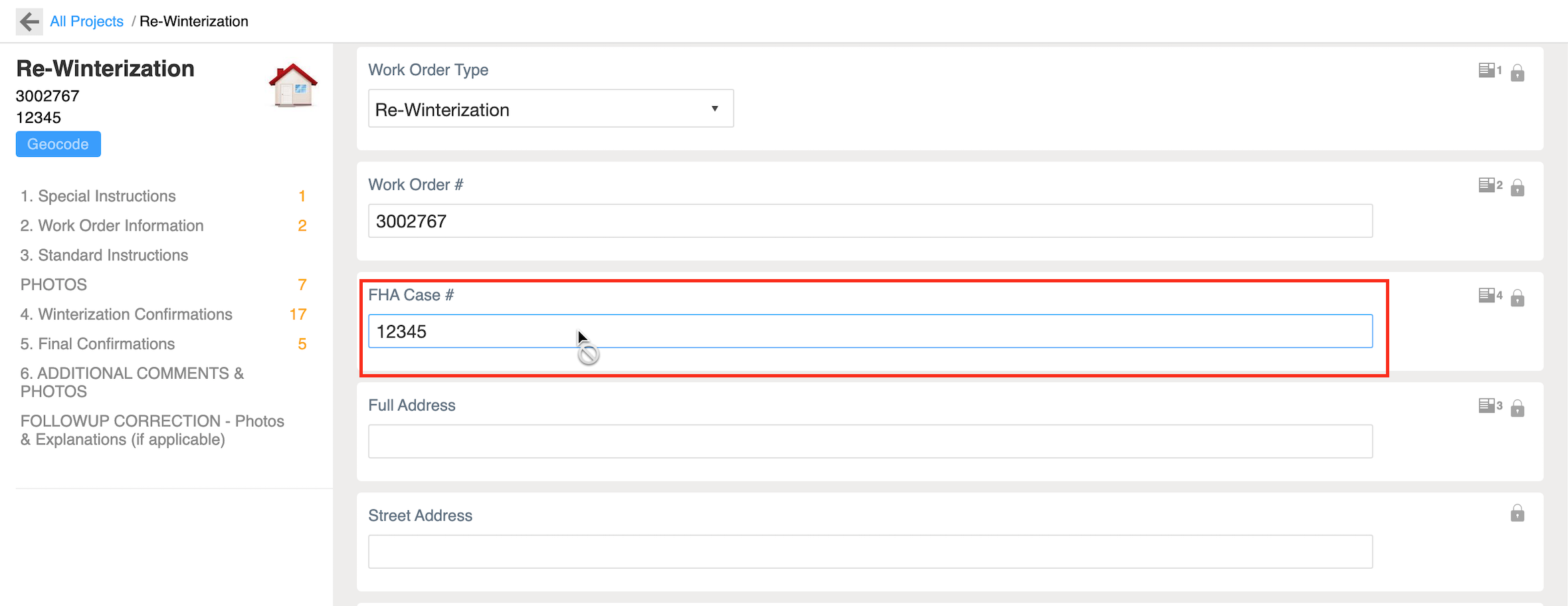Click the form icon labeled 2 near Work Order #
This screenshot has width=1568, height=606.
[x=1487, y=185]
